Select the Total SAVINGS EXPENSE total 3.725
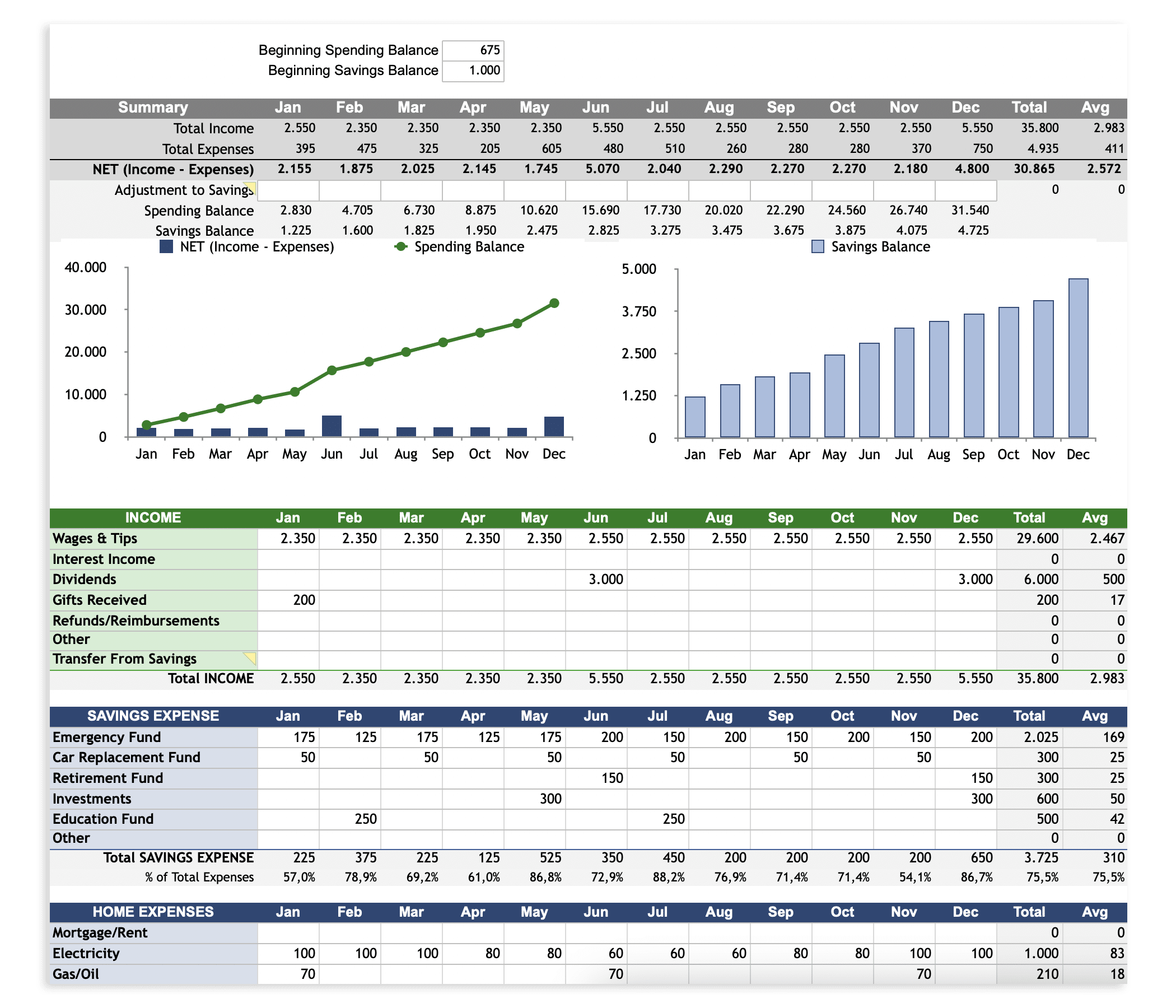 pyautogui.click(x=1030, y=857)
